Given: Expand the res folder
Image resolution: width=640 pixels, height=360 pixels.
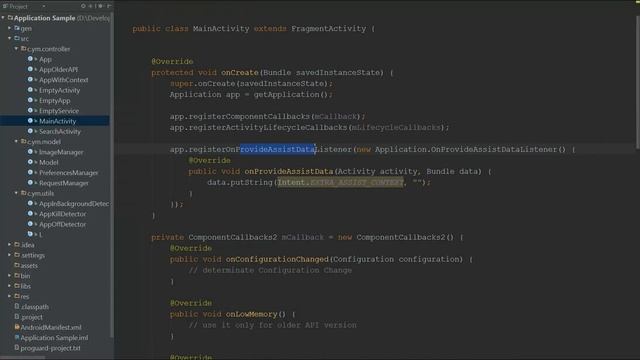Looking at the screenshot, I should 9,296.
